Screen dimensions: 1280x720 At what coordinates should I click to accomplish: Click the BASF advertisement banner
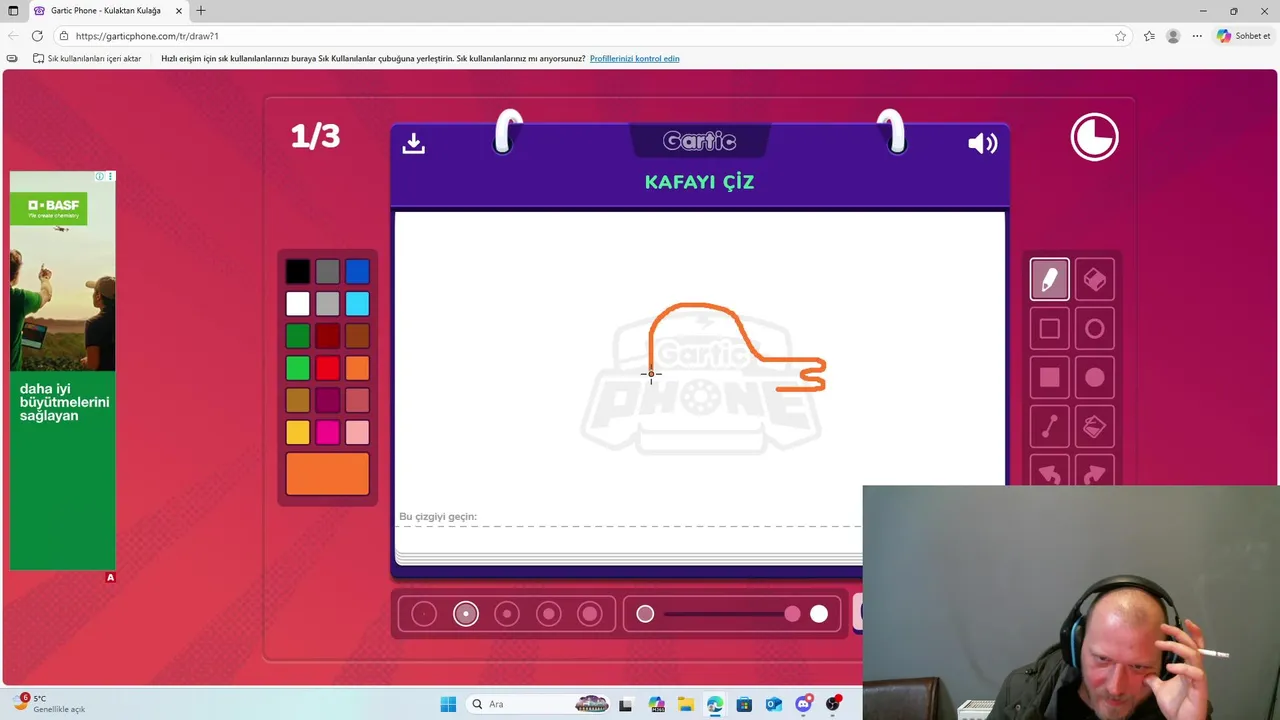click(63, 370)
